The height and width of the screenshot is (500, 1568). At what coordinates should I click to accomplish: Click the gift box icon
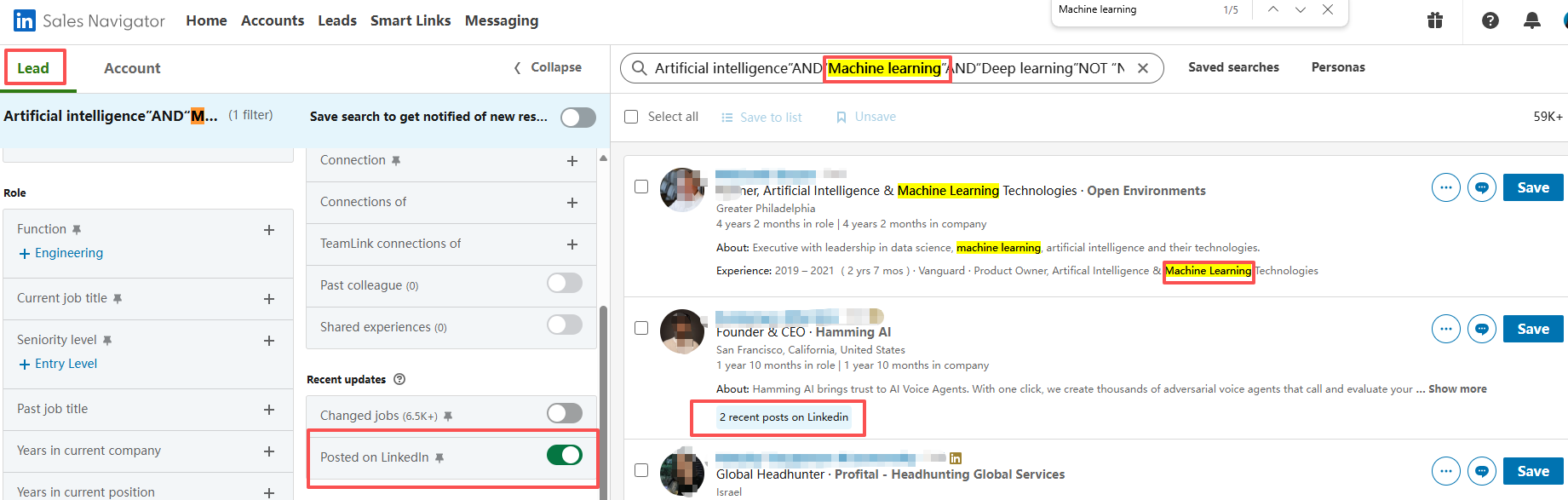pyautogui.click(x=1435, y=20)
